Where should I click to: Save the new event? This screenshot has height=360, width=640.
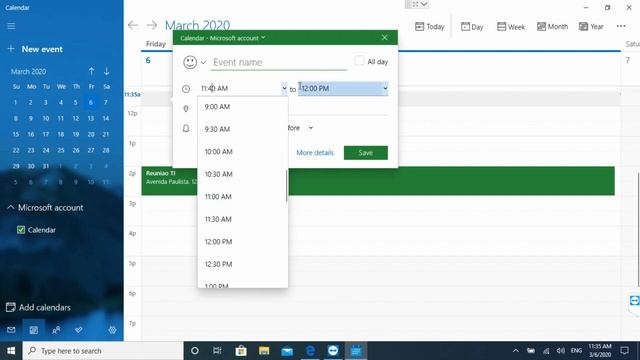point(366,153)
